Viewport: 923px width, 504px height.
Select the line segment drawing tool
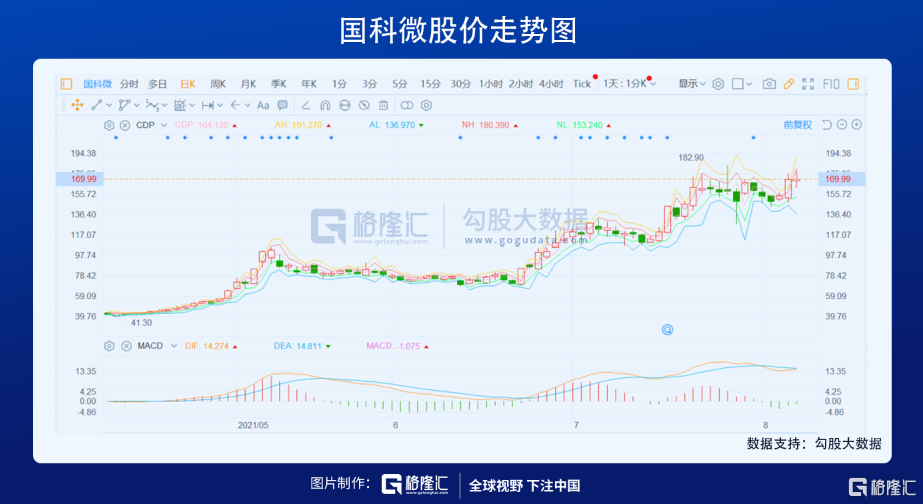[97, 105]
